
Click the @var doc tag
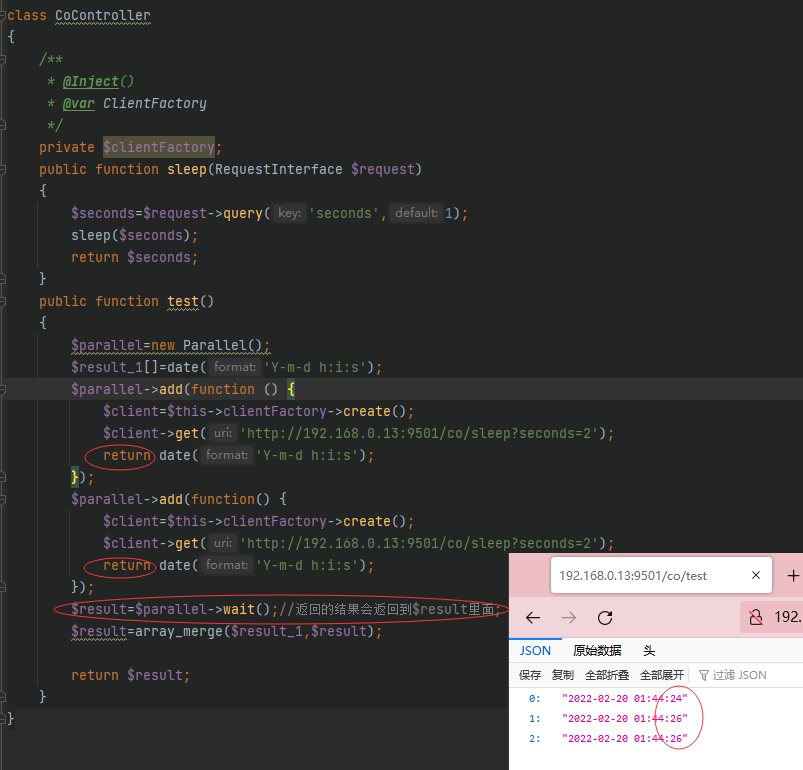(x=79, y=103)
